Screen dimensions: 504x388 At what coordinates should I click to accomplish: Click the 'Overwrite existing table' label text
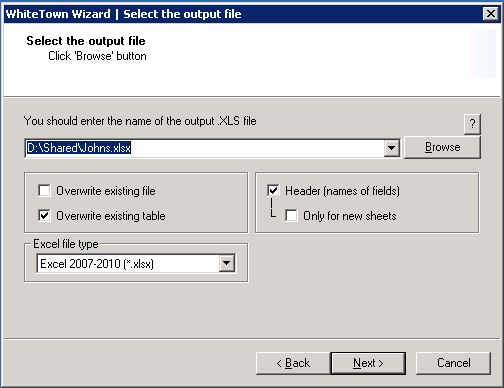111,216
